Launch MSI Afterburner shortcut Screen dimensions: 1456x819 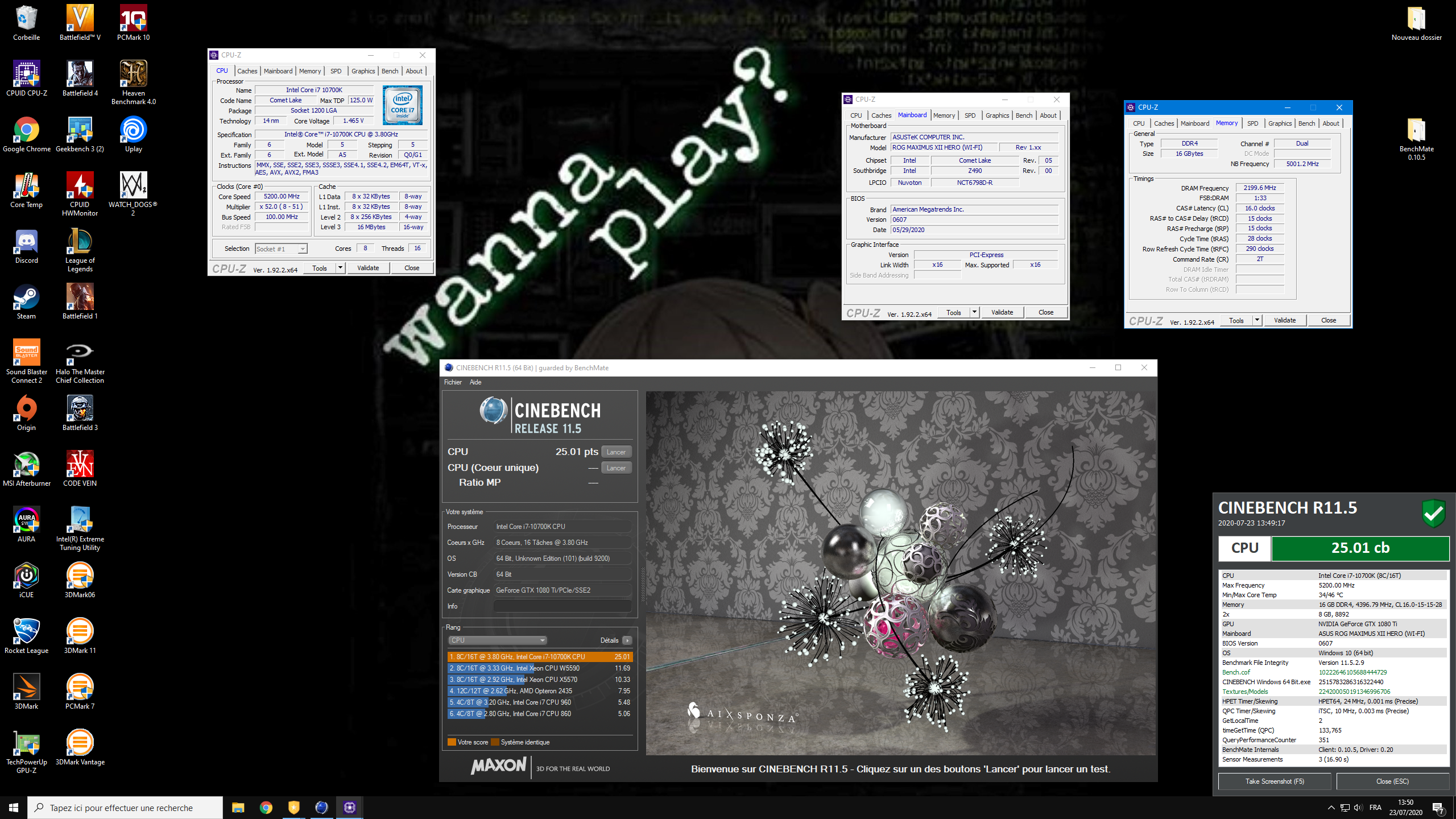(26, 469)
